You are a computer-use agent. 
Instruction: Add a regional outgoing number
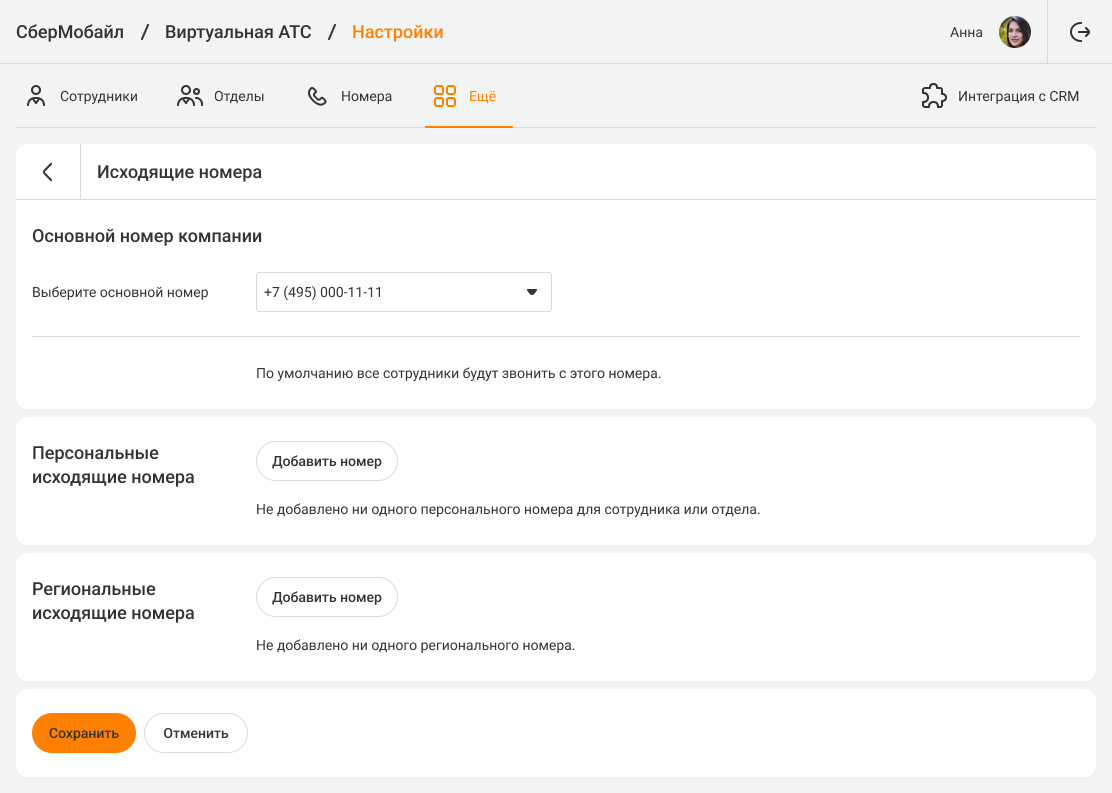point(327,597)
